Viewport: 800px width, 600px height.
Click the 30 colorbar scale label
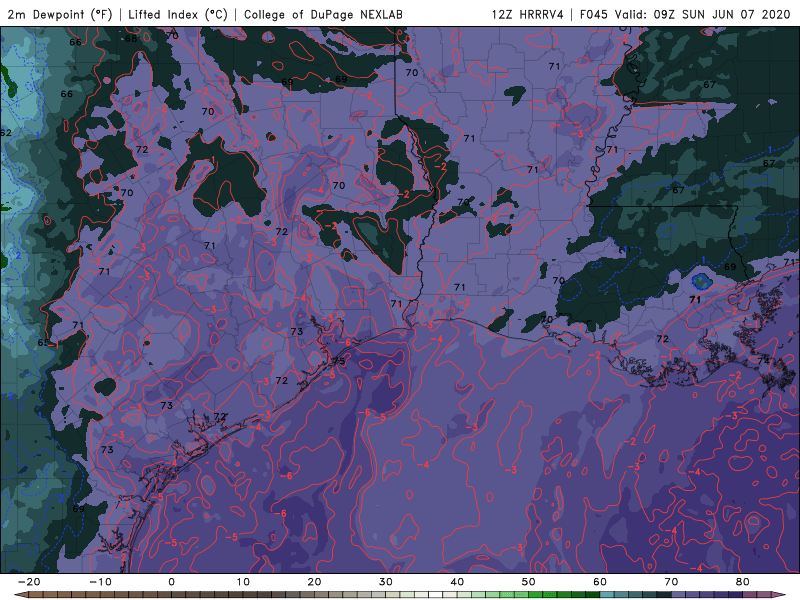pos(386,582)
